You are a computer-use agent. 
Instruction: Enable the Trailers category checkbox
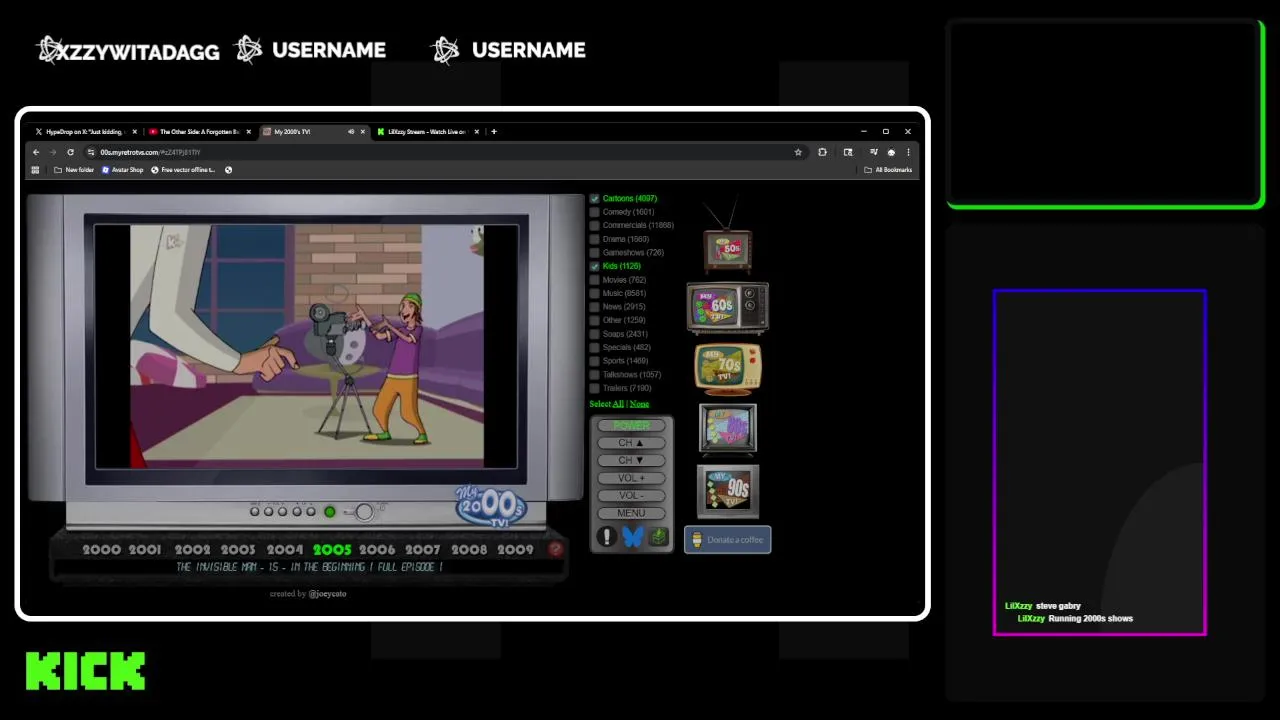(x=594, y=388)
